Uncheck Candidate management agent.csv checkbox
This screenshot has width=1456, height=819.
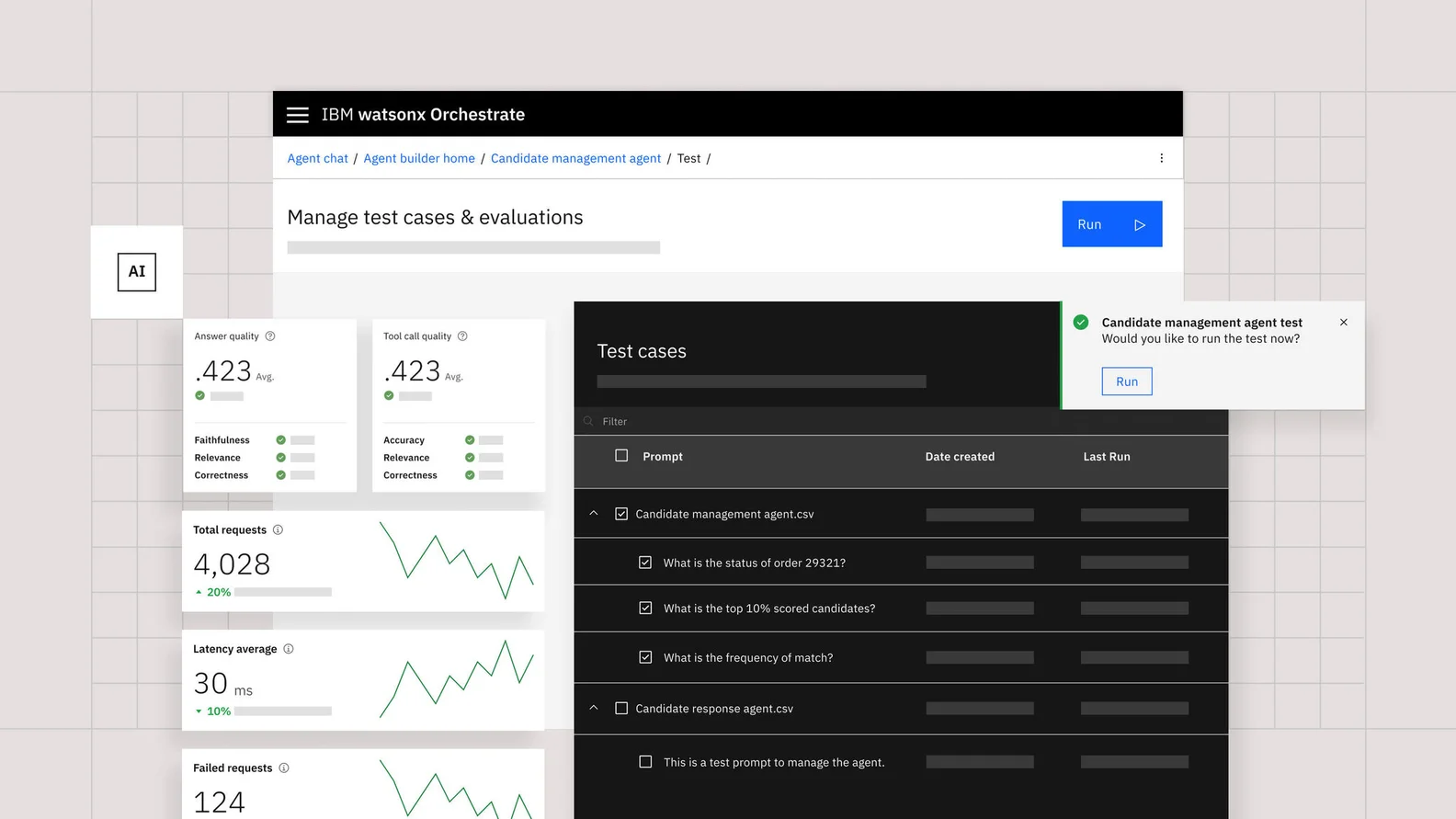(621, 514)
